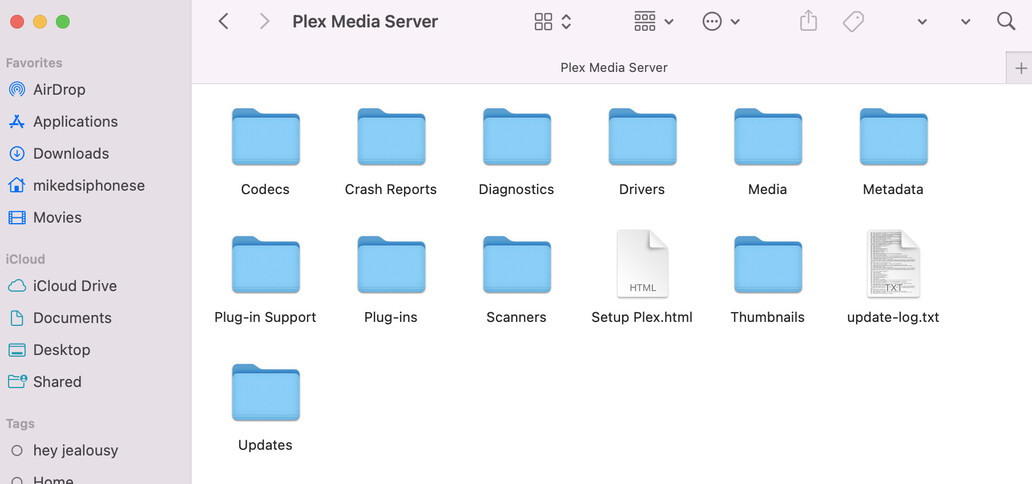Add a new tab with plus button
The width and height of the screenshot is (1032, 484).
pos(1021,68)
